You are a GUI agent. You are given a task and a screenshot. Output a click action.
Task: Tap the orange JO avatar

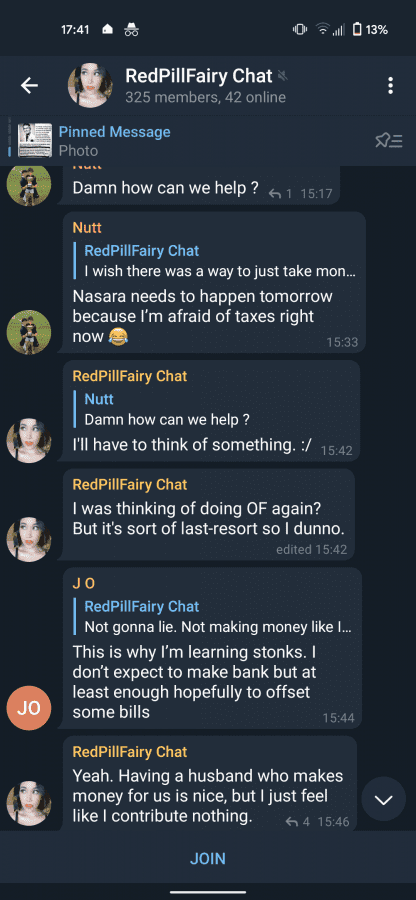[29, 708]
